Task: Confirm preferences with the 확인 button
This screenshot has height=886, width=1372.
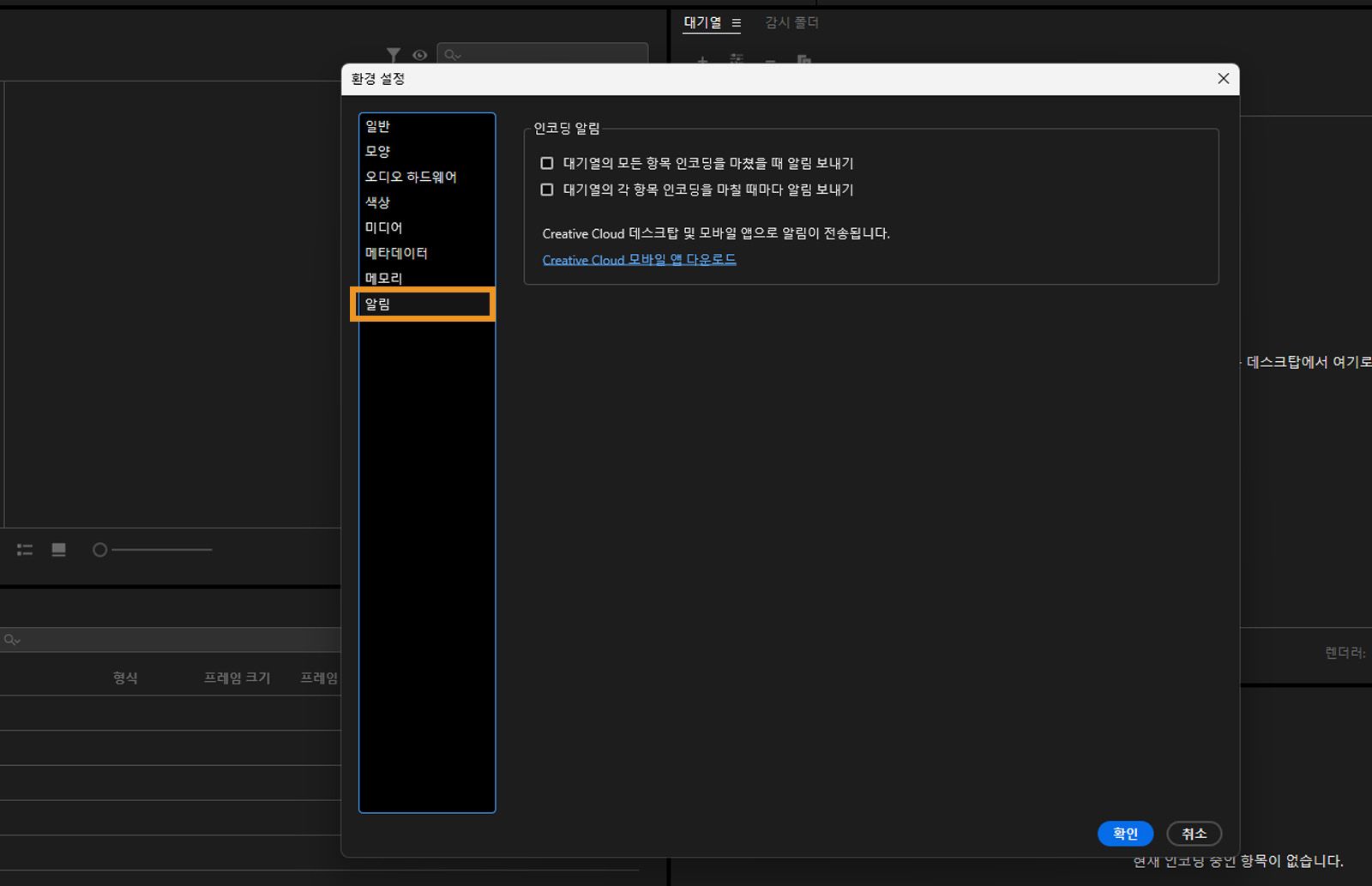Action: 1125,833
